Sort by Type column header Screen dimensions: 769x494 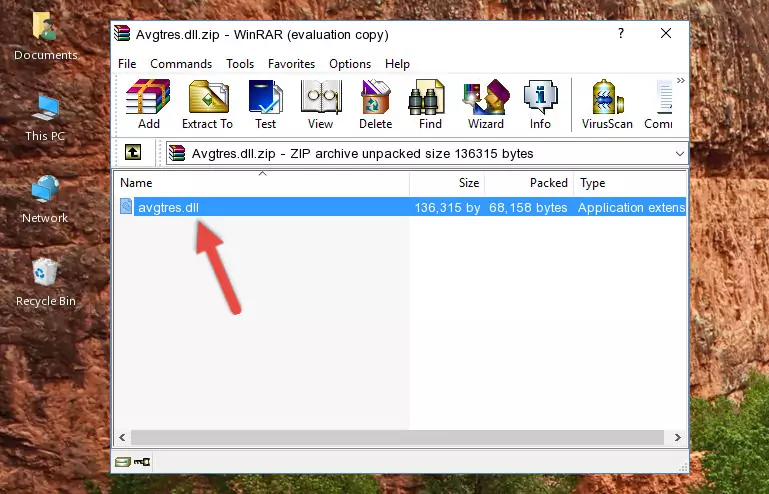pyautogui.click(x=630, y=183)
